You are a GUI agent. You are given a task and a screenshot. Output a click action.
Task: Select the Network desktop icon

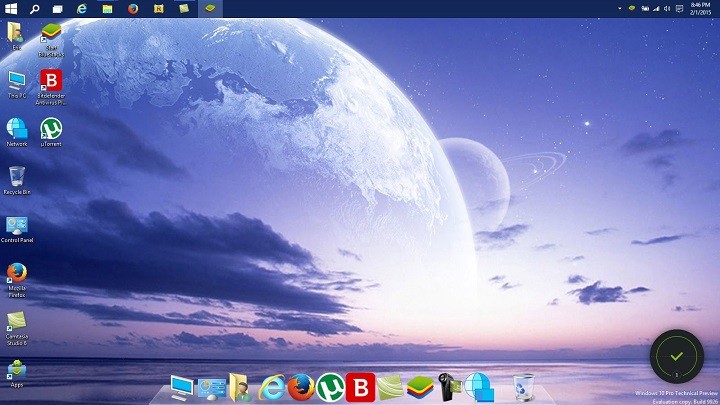tap(17, 132)
